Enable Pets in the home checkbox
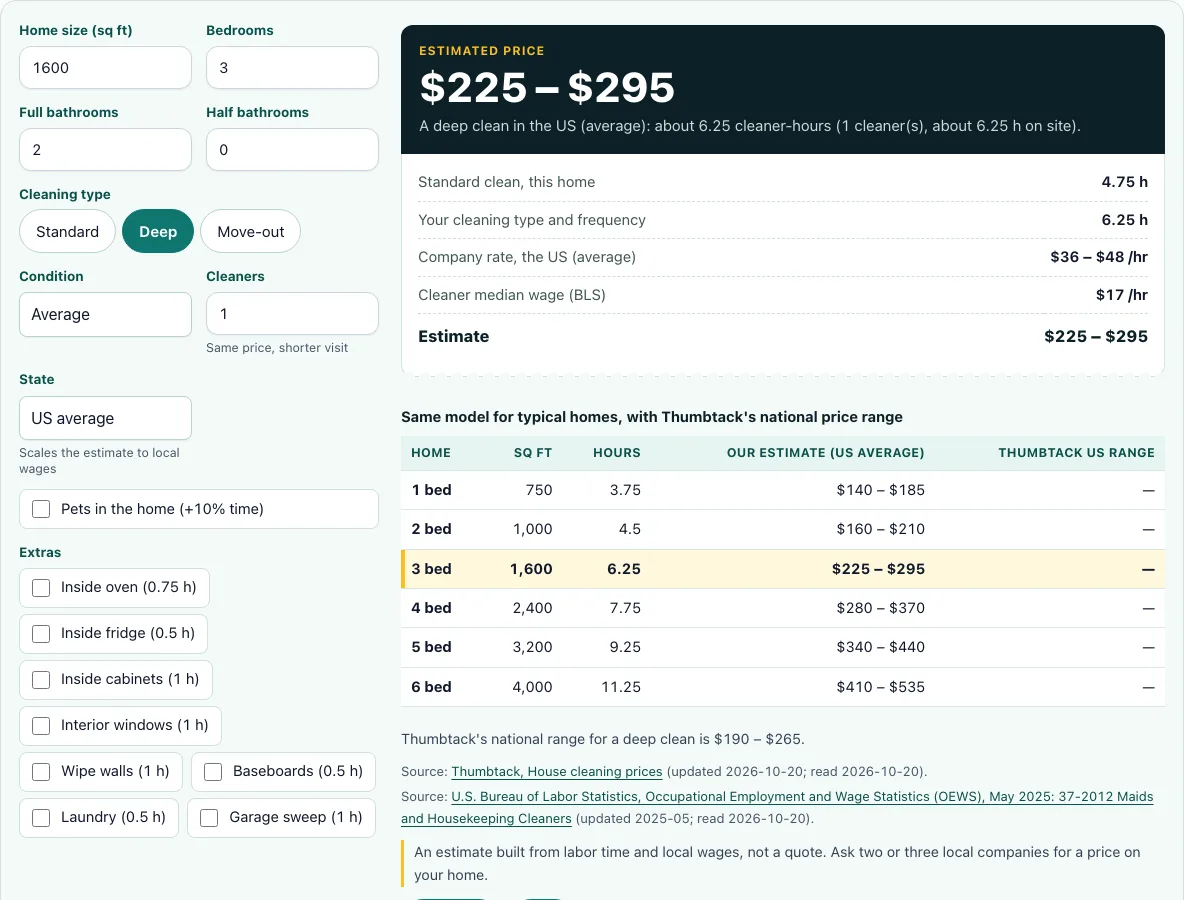Image resolution: width=1184 pixels, height=900 pixels. tap(41, 509)
